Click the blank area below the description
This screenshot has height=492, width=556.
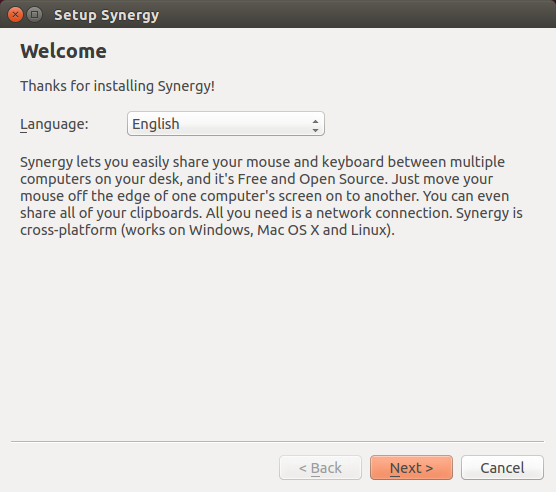[277, 337]
